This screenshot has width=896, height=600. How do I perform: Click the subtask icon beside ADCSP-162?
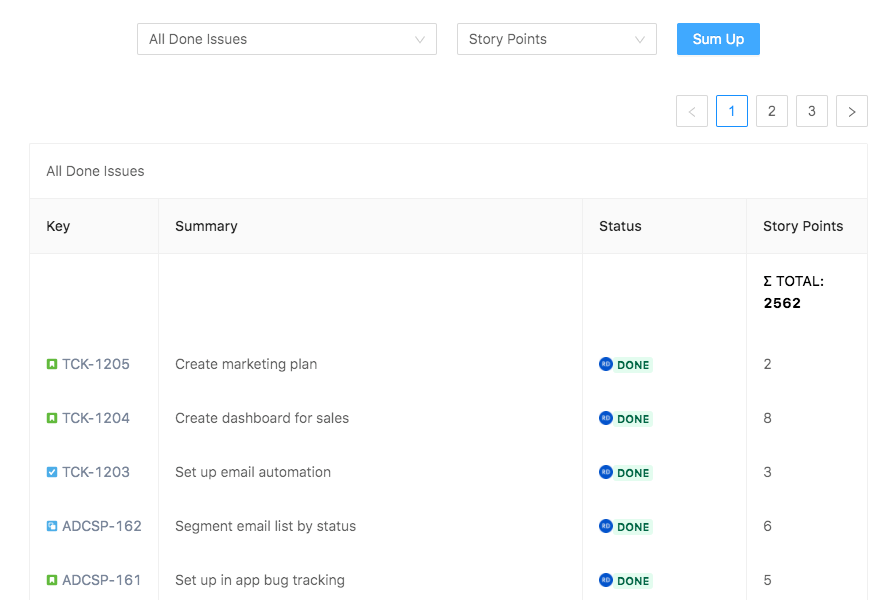tap(52, 526)
